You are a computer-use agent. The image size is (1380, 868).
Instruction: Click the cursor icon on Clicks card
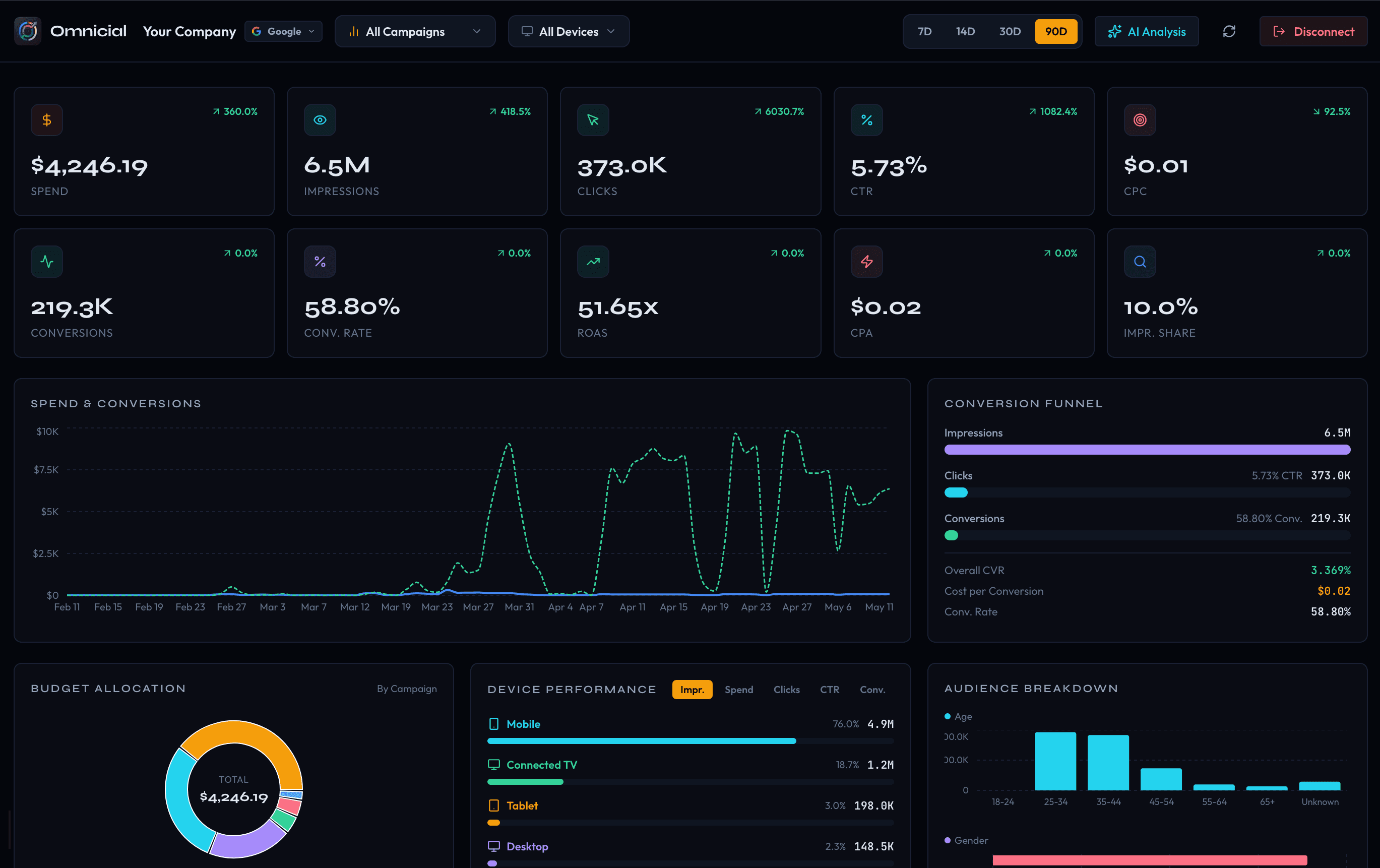[593, 120]
